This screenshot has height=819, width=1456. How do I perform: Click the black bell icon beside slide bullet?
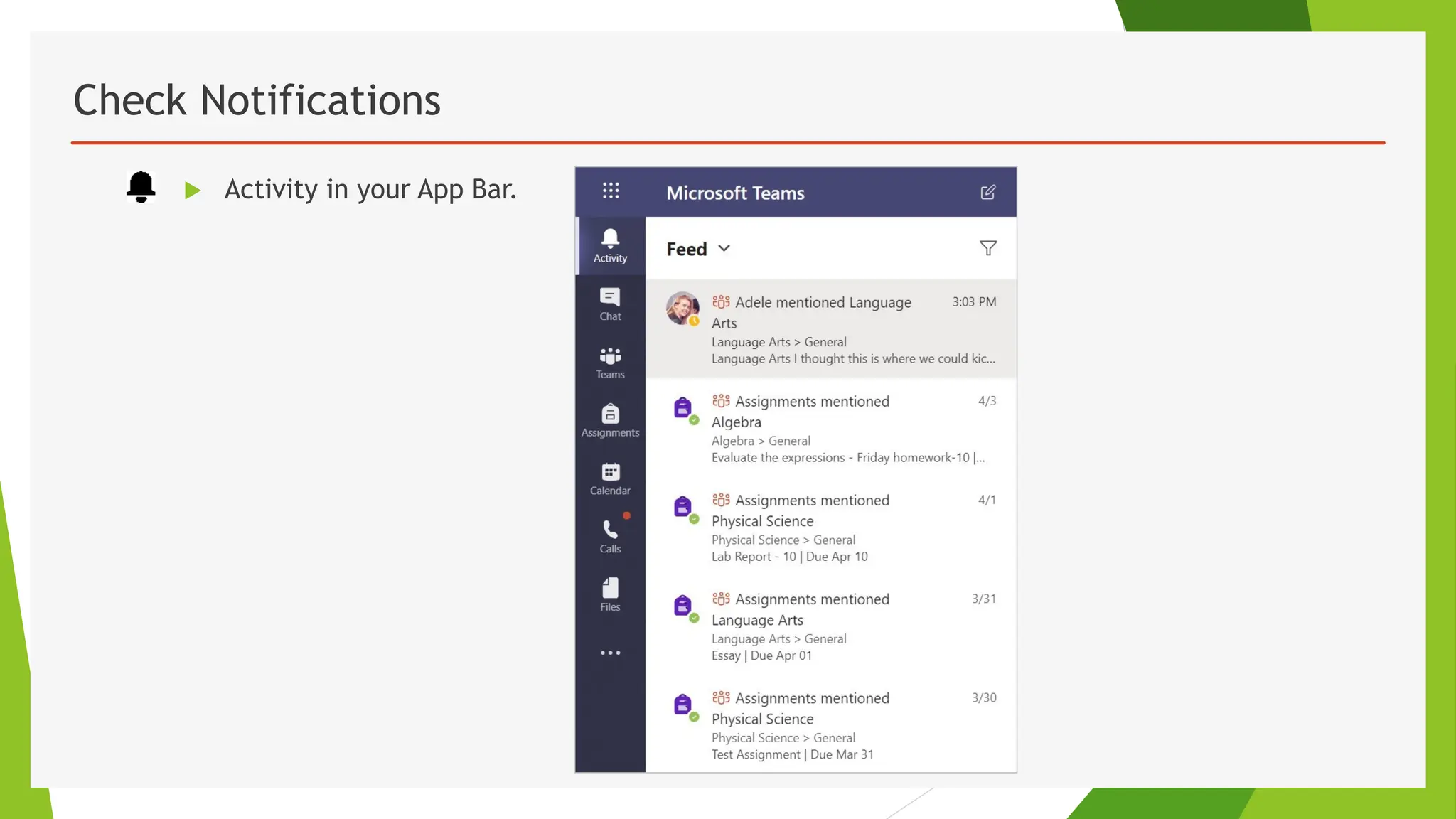(x=141, y=187)
